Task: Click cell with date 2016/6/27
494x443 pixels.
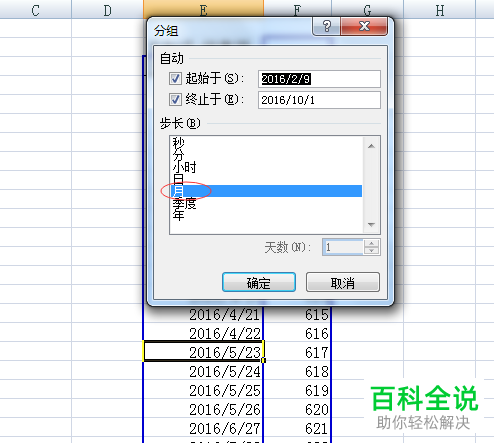Action: 203,428
